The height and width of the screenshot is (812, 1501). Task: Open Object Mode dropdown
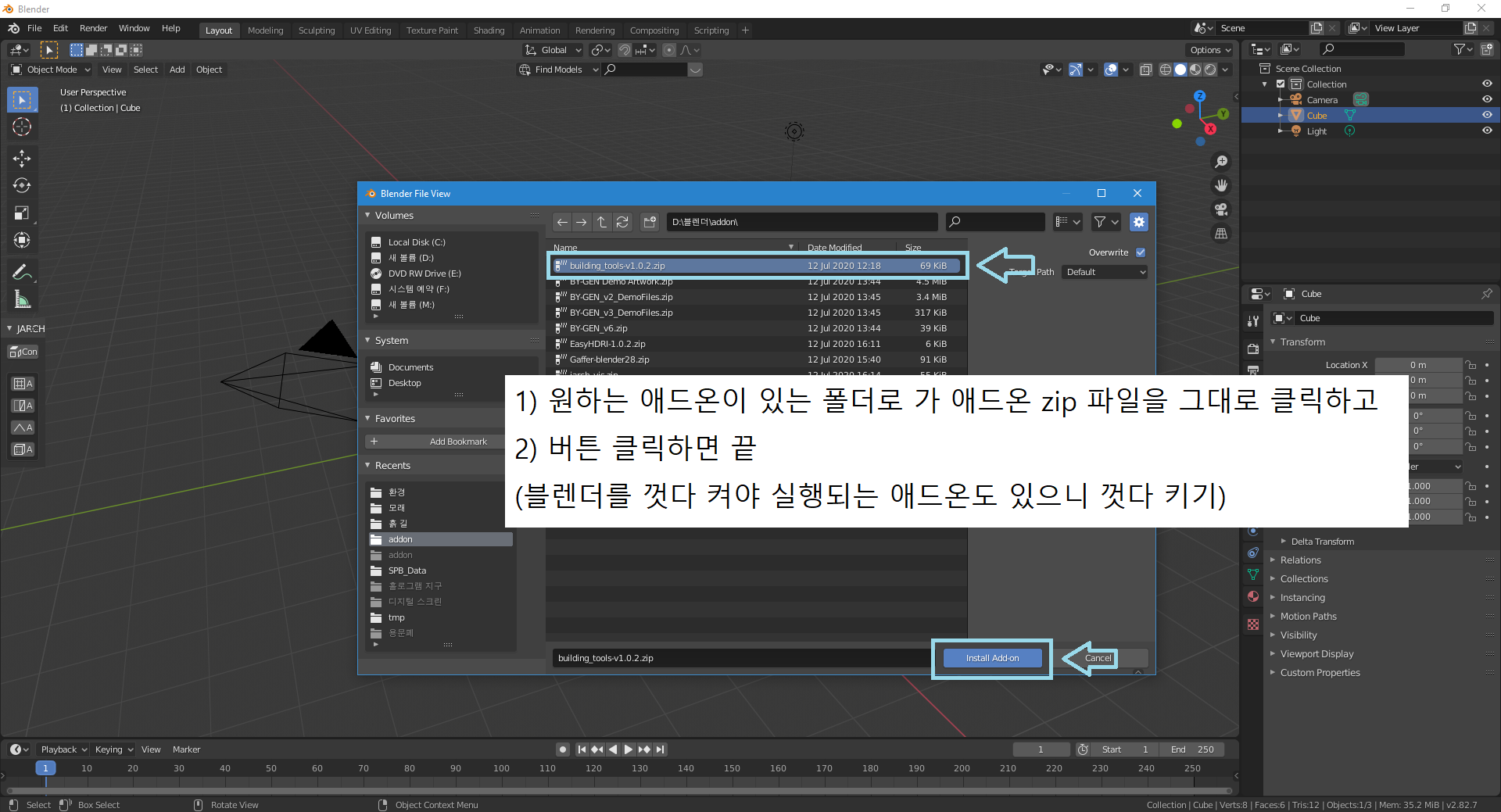pyautogui.click(x=51, y=70)
